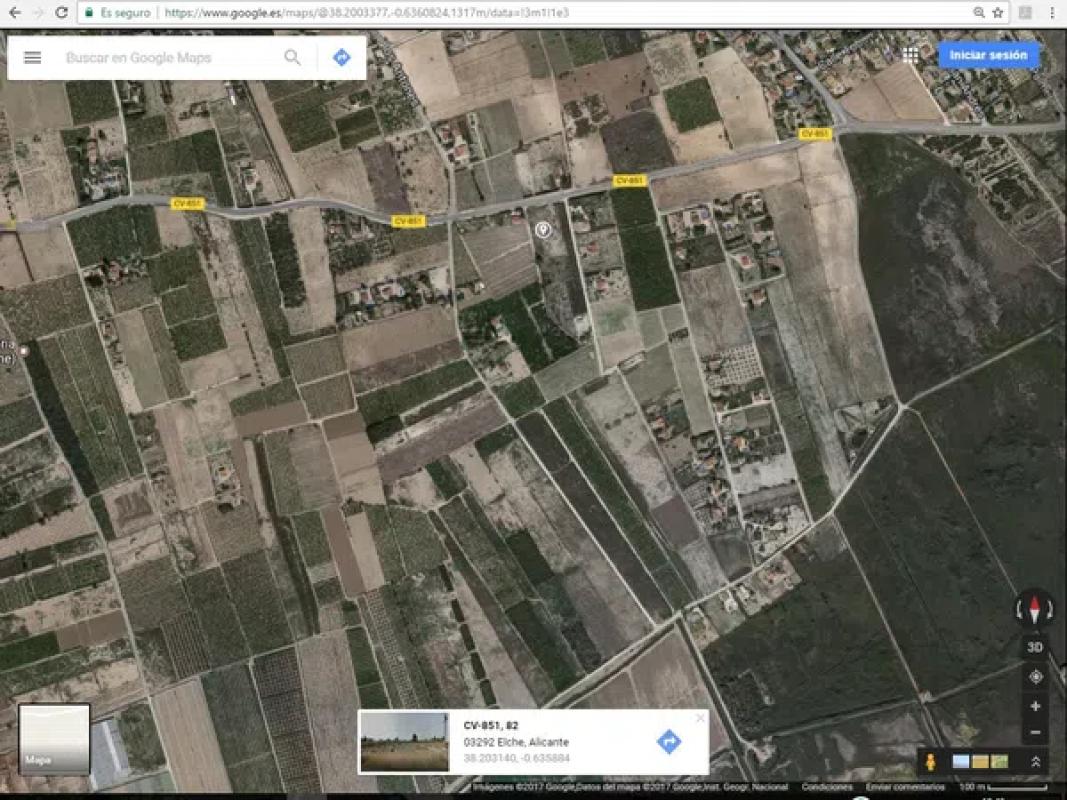Expand the imagery strip with double chevron
Image resolution: width=1067 pixels, height=800 pixels.
click(1036, 762)
